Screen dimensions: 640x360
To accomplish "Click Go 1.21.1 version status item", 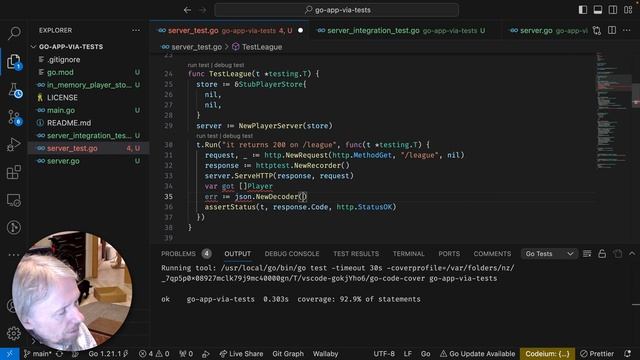I will (x=108, y=354).
